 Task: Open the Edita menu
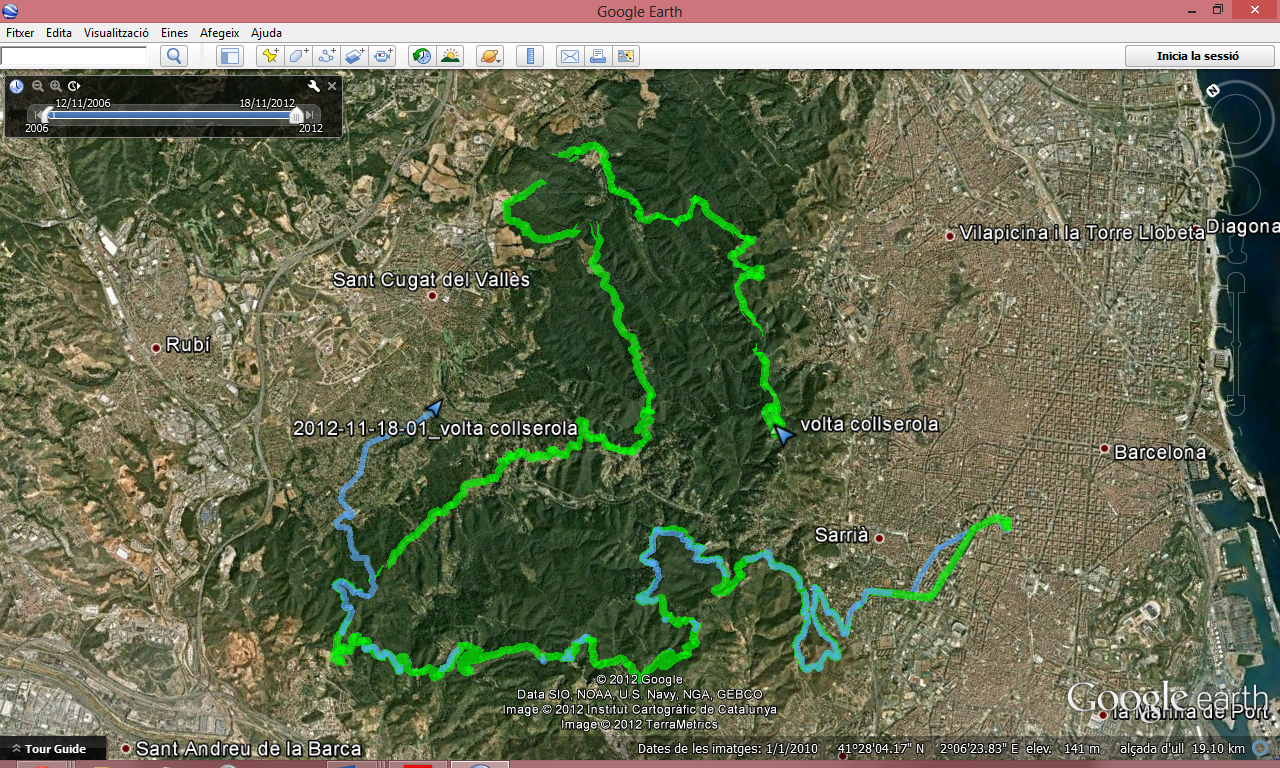coord(59,33)
